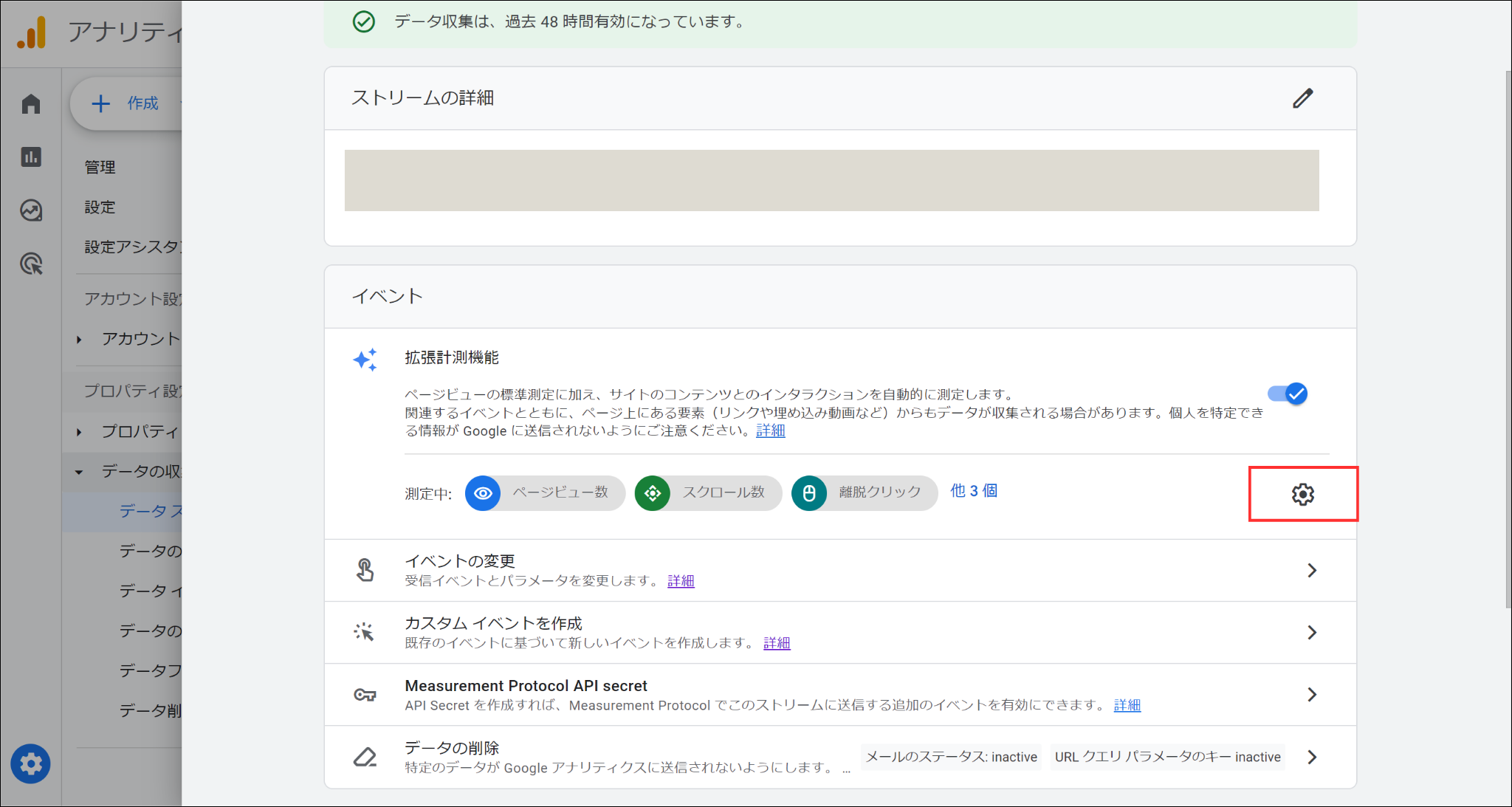Click the 離脱クリック chip label
1512x807 pixels.
[x=880, y=492]
